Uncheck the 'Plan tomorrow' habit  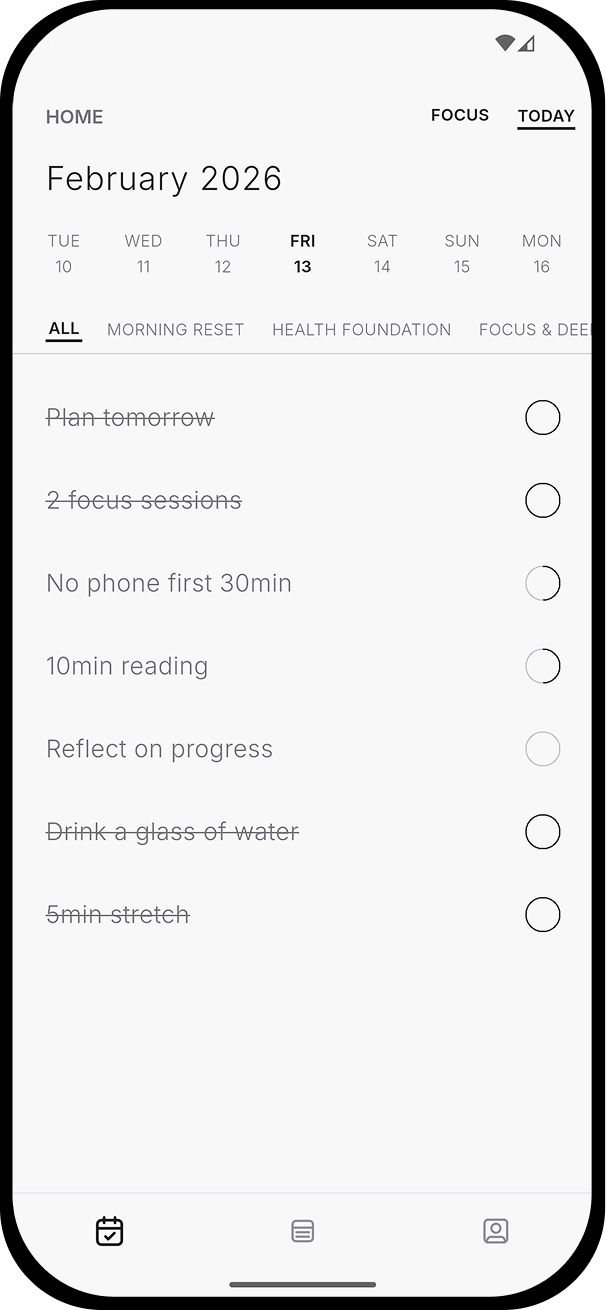(x=543, y=417)
